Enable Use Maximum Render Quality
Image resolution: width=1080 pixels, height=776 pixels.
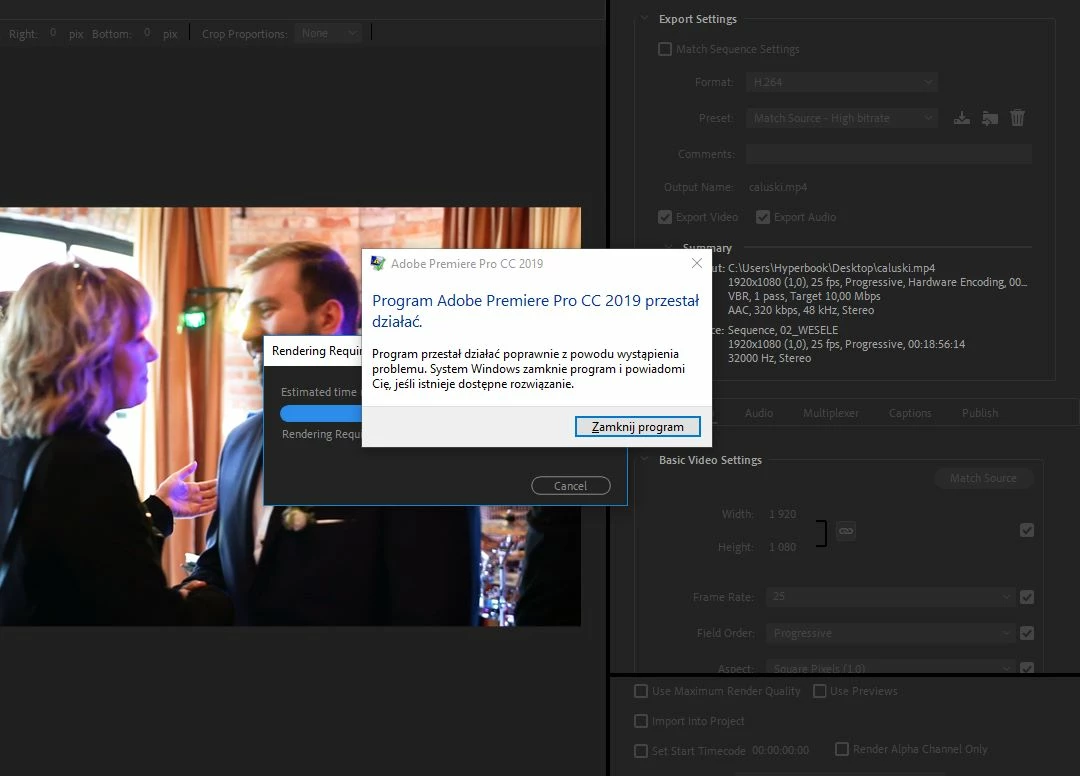(641, 691)
